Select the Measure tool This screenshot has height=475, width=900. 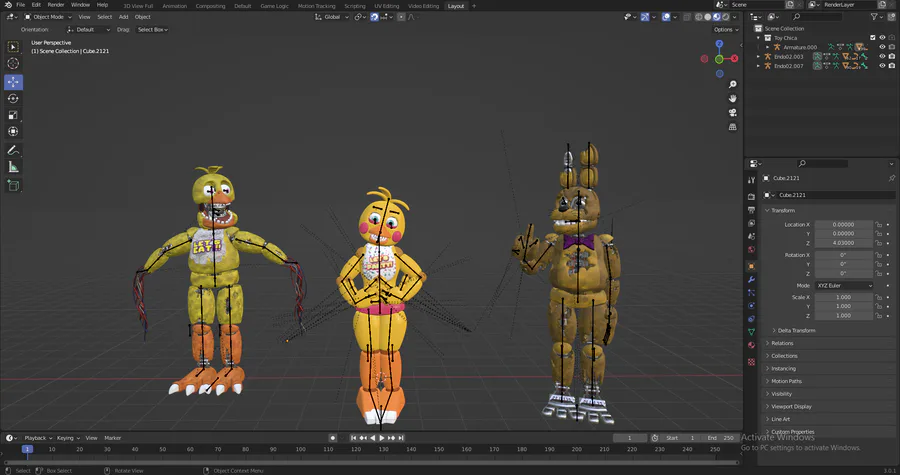[13, 167]
